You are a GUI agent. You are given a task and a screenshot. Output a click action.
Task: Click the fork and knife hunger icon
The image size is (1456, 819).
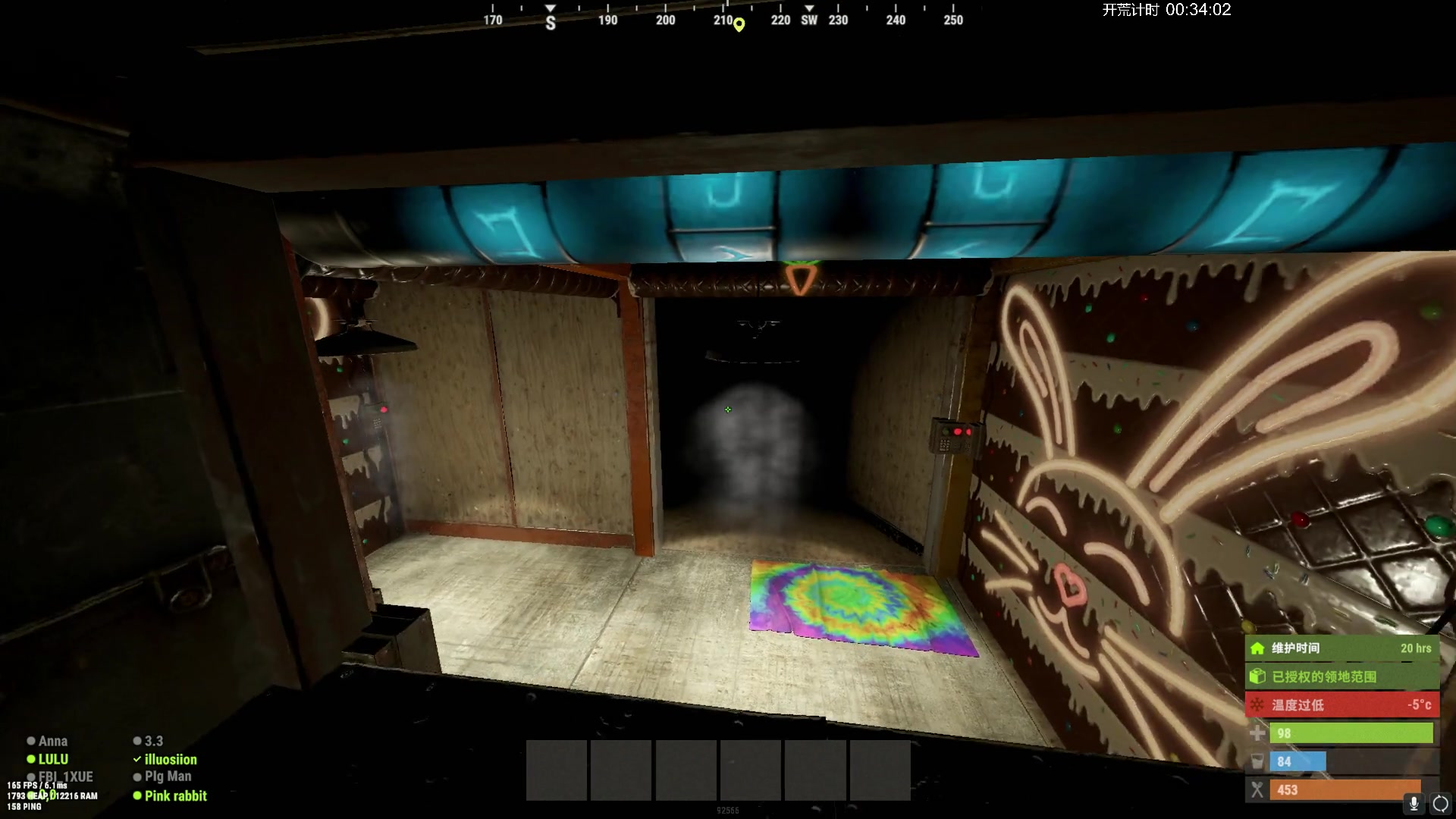pos(1257,790)
